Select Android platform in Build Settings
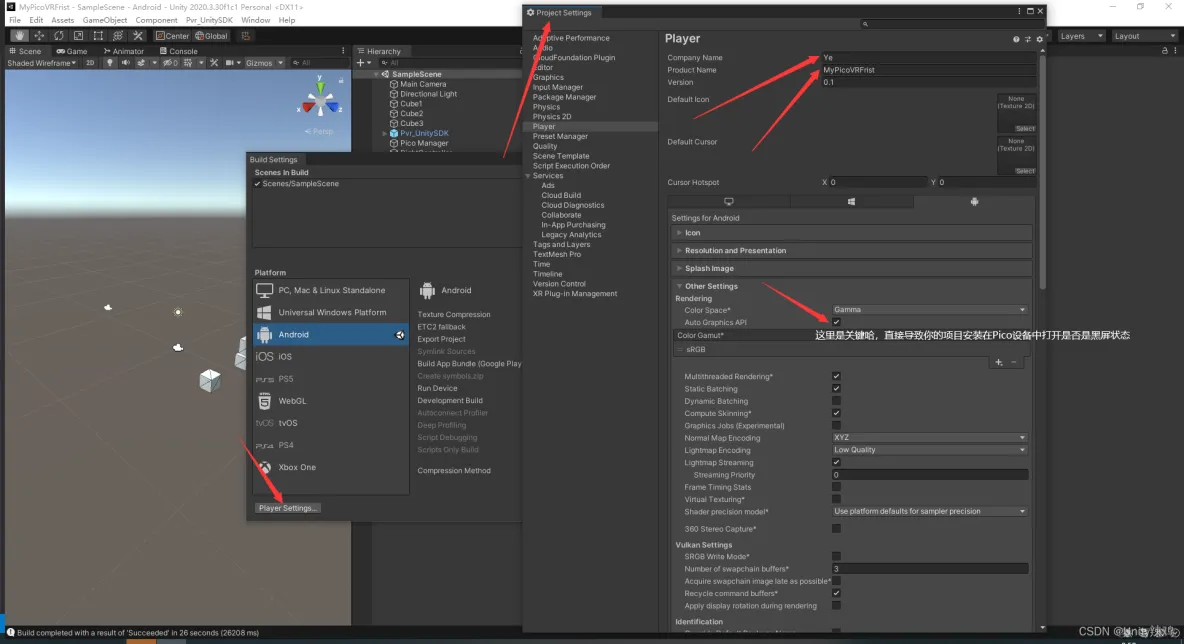 pyautogui.click(x=331, y=334)
